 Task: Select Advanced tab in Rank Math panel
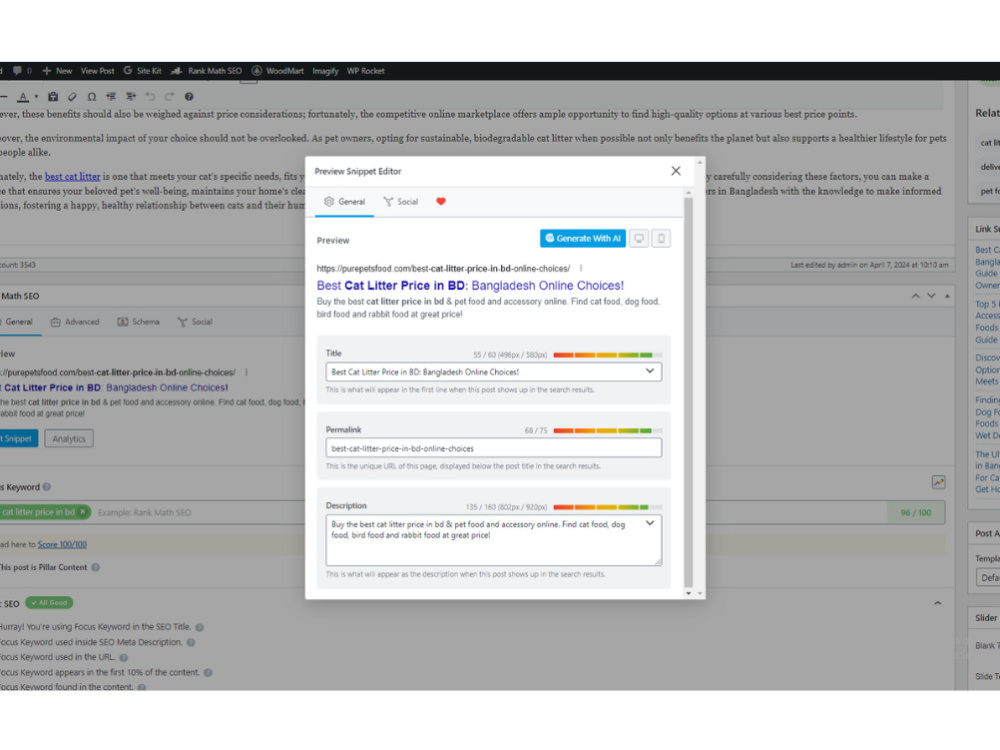(x=75, y=322)
